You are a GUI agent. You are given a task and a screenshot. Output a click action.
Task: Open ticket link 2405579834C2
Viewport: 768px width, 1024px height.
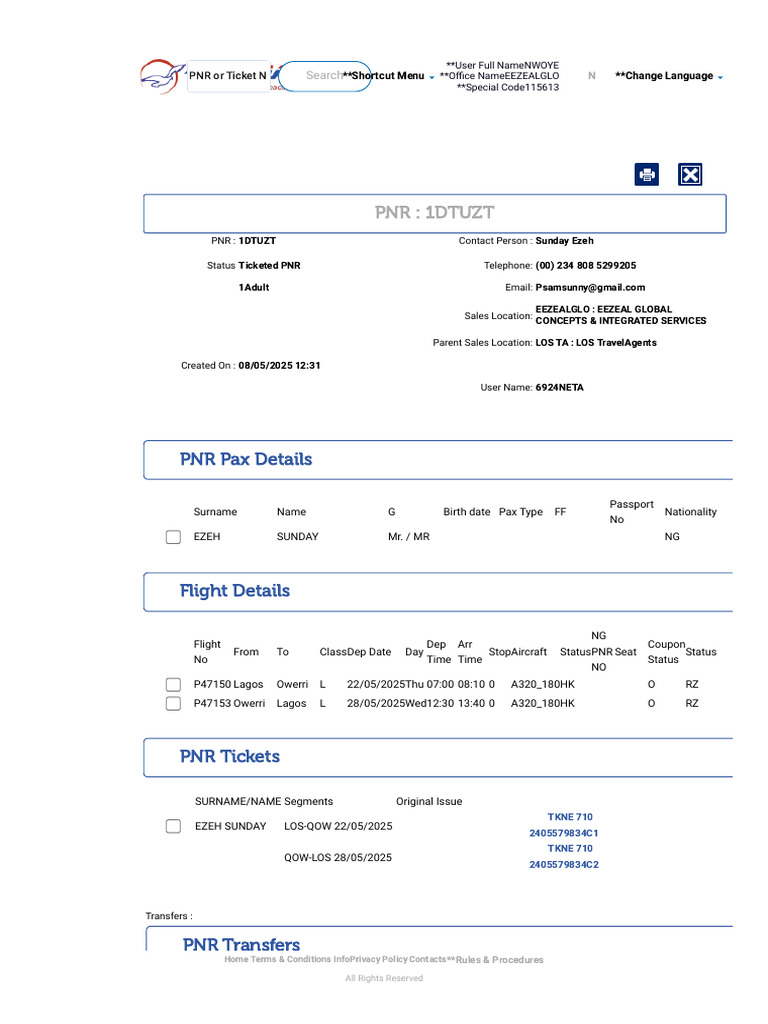coord(564,865)
